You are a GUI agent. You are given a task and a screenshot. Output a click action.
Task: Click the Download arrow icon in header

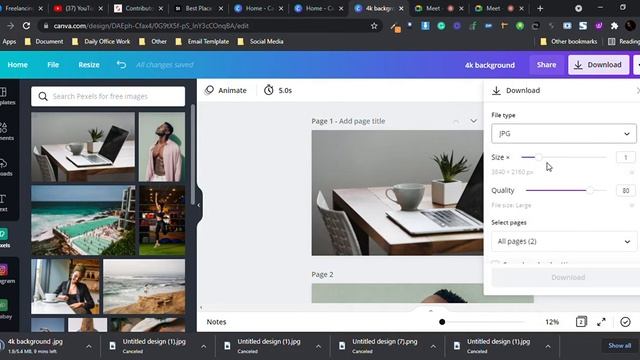pyautogui.click(x=578, y=65)
